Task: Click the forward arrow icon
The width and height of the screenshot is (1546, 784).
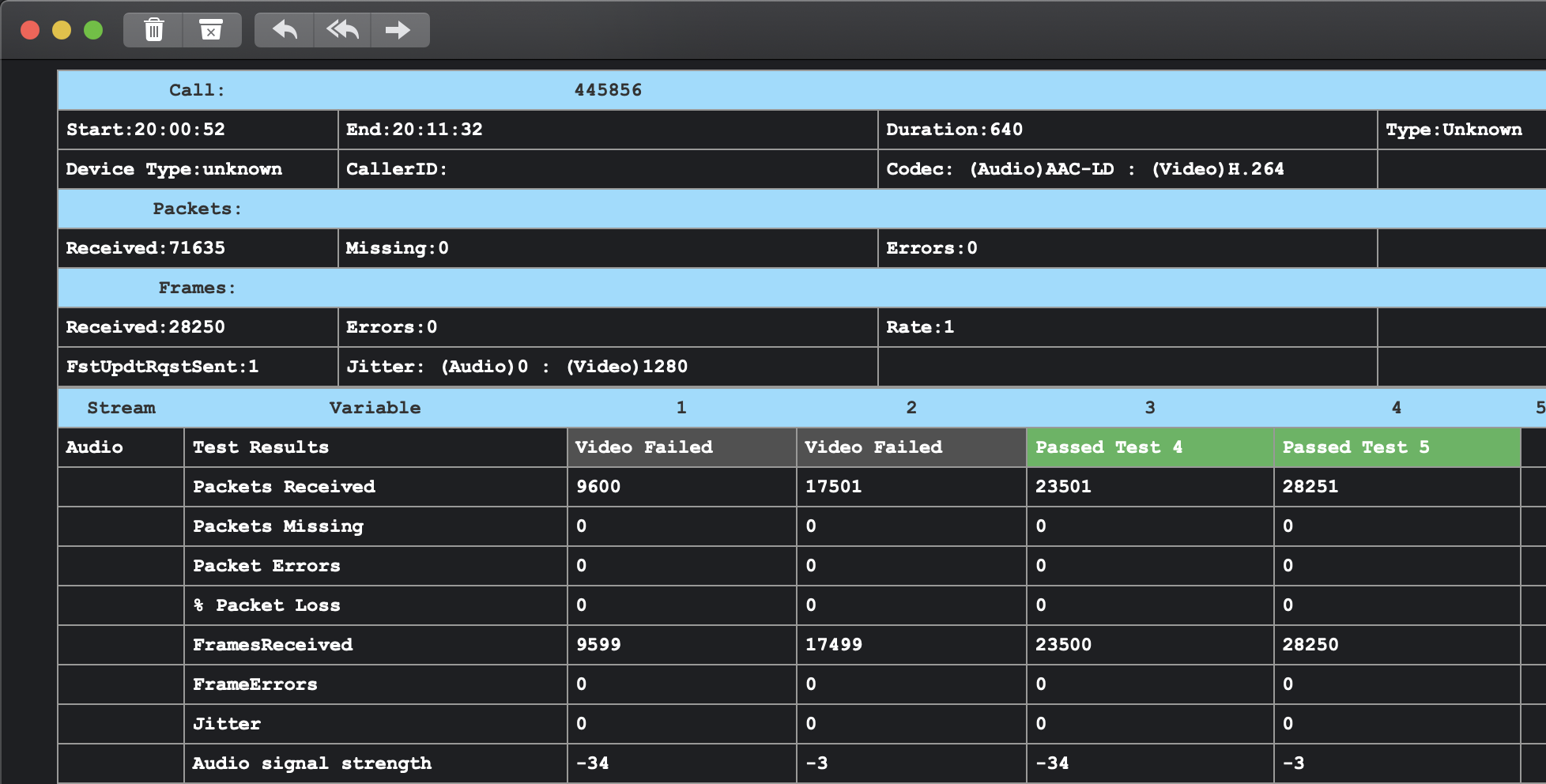Action: [398, 30]
